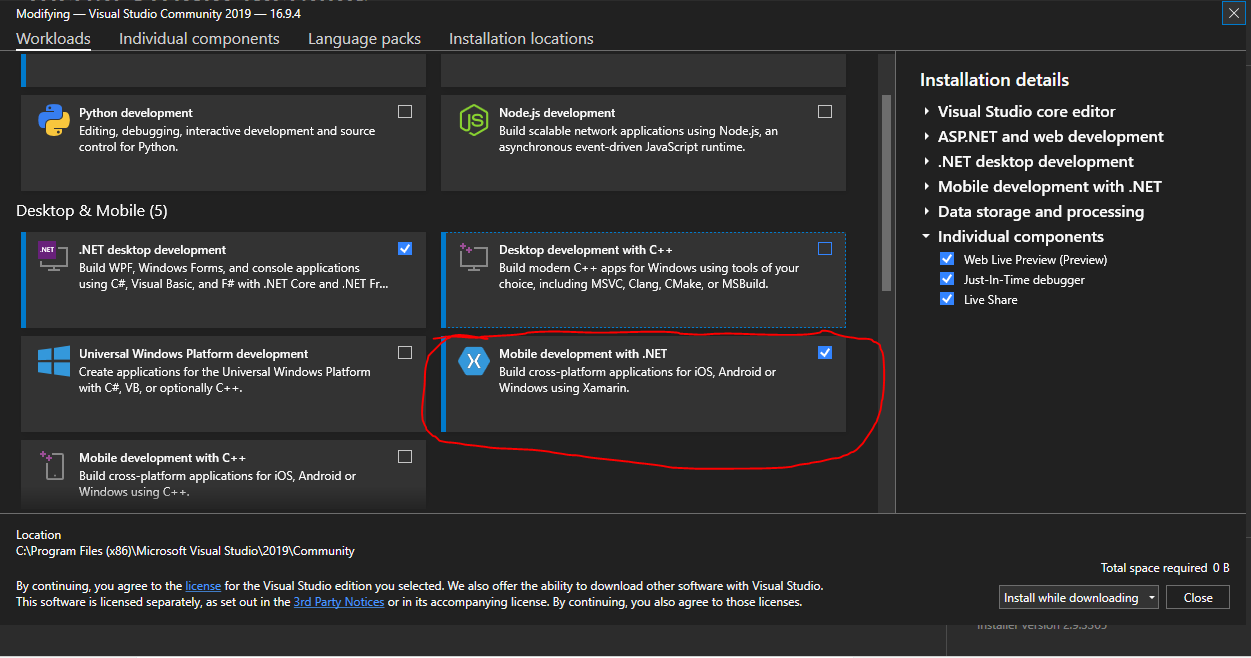Expand Data storage and processing details
This screenshot has height=658, width=1251.
(x=927, y=212)
